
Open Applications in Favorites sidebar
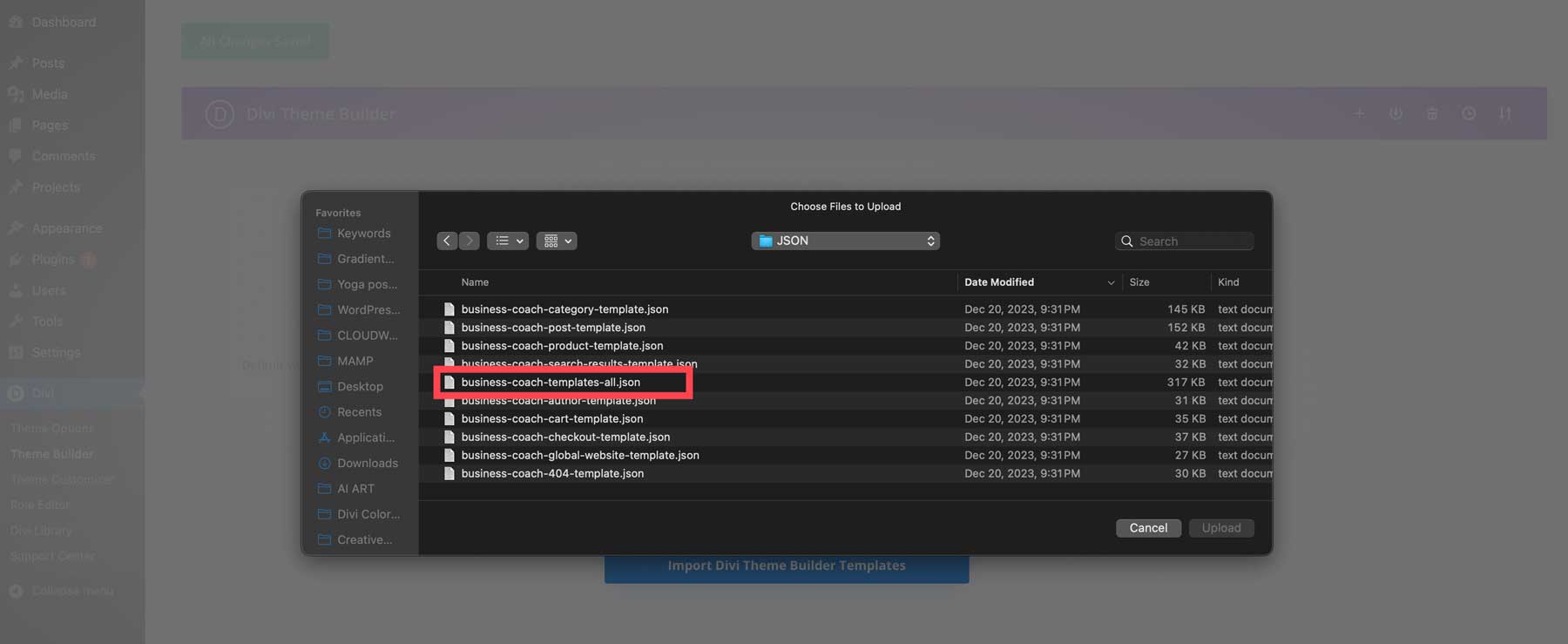(x=365, y=437)
